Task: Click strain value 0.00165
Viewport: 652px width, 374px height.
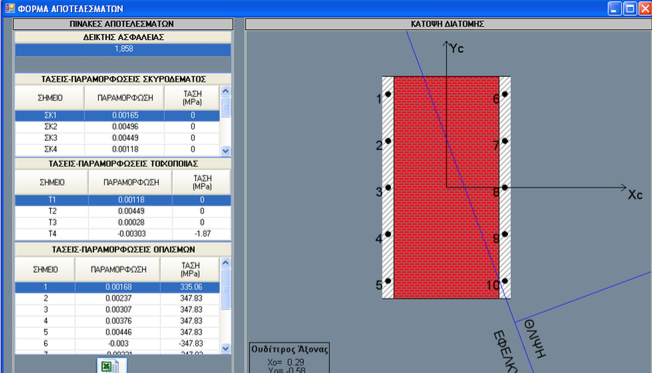Action: (125, 116)
